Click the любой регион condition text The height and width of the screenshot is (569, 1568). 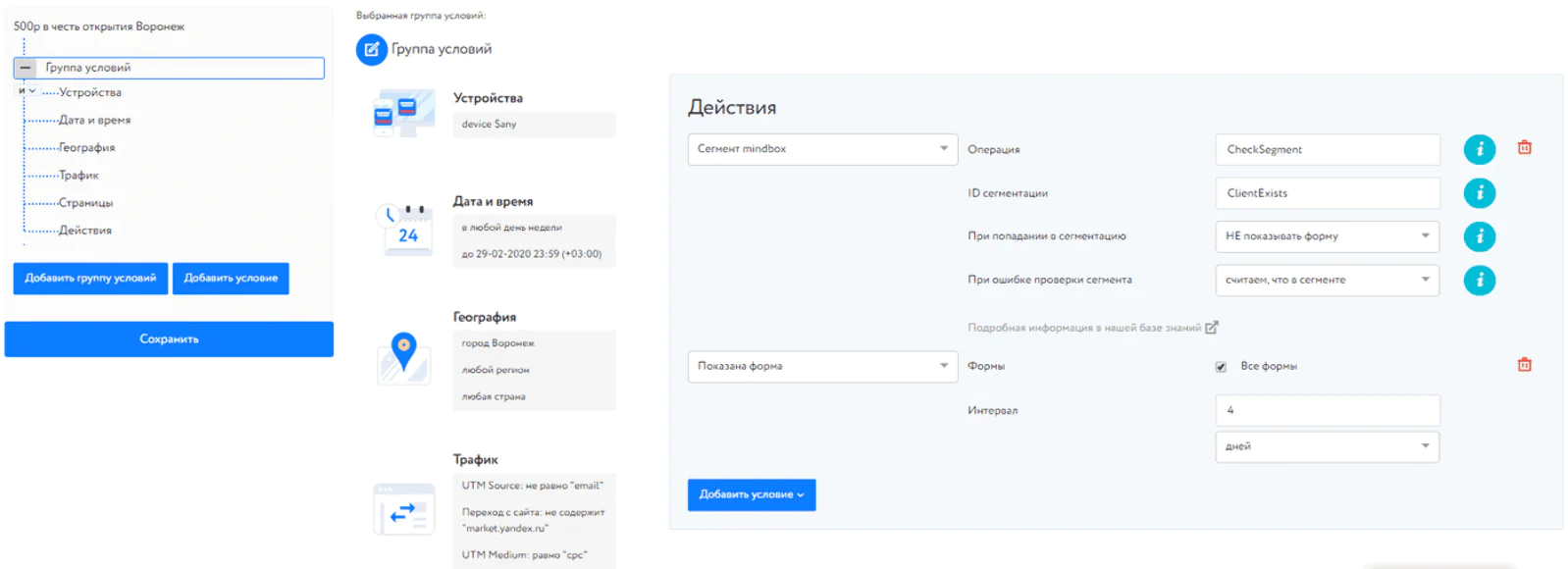point(495,370)
